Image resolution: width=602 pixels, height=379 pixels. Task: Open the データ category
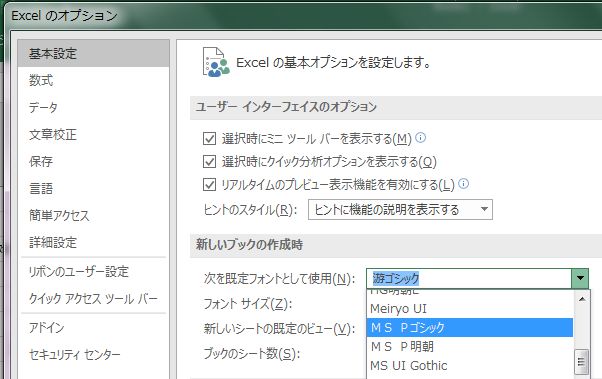click(94, 107)
